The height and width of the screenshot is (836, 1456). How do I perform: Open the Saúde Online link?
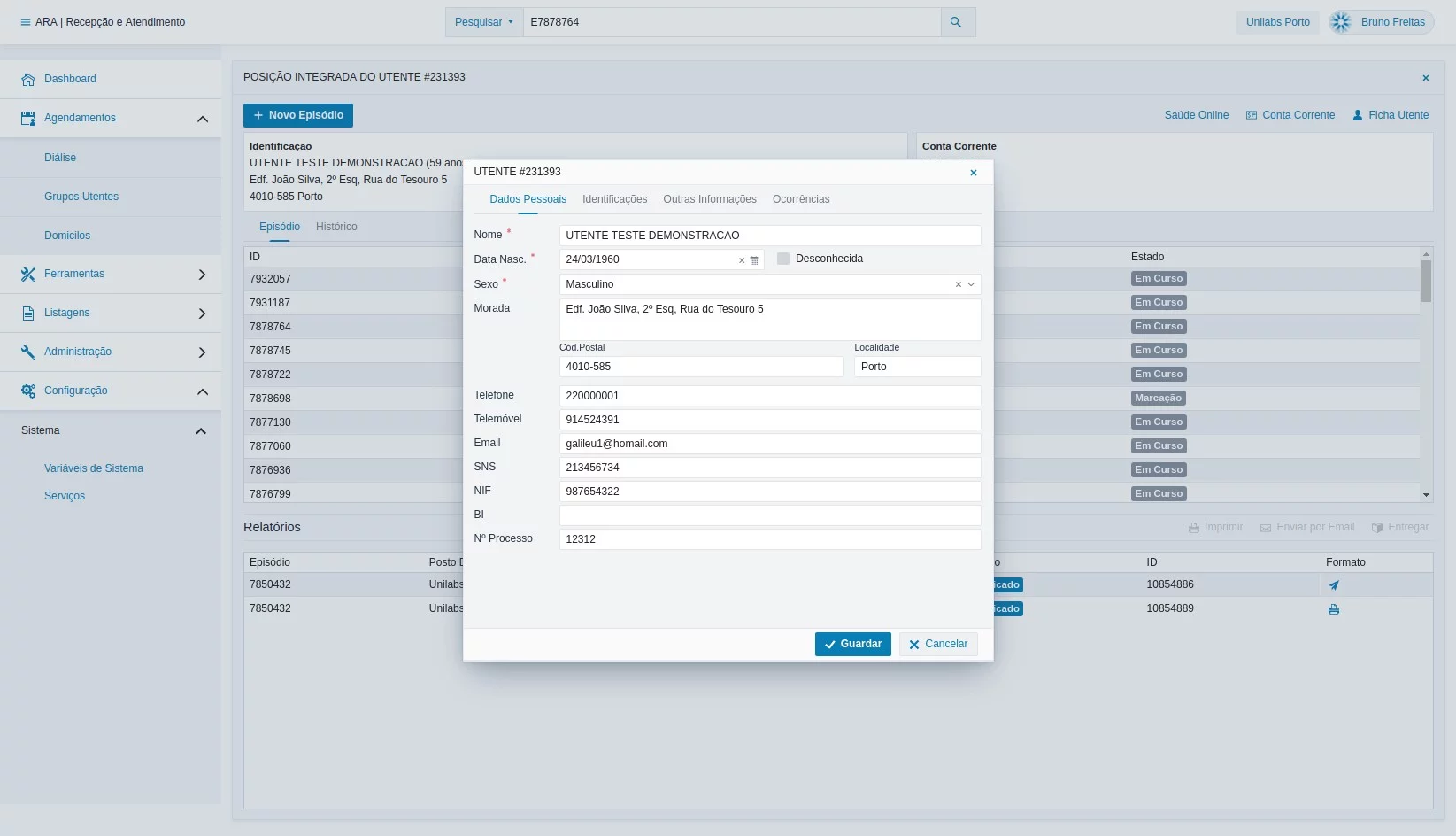1197,115
